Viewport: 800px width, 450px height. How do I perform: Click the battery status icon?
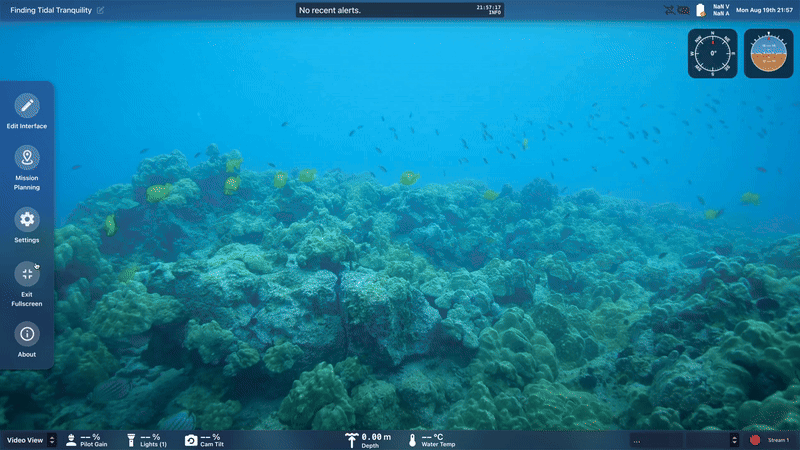click(700, 10)
